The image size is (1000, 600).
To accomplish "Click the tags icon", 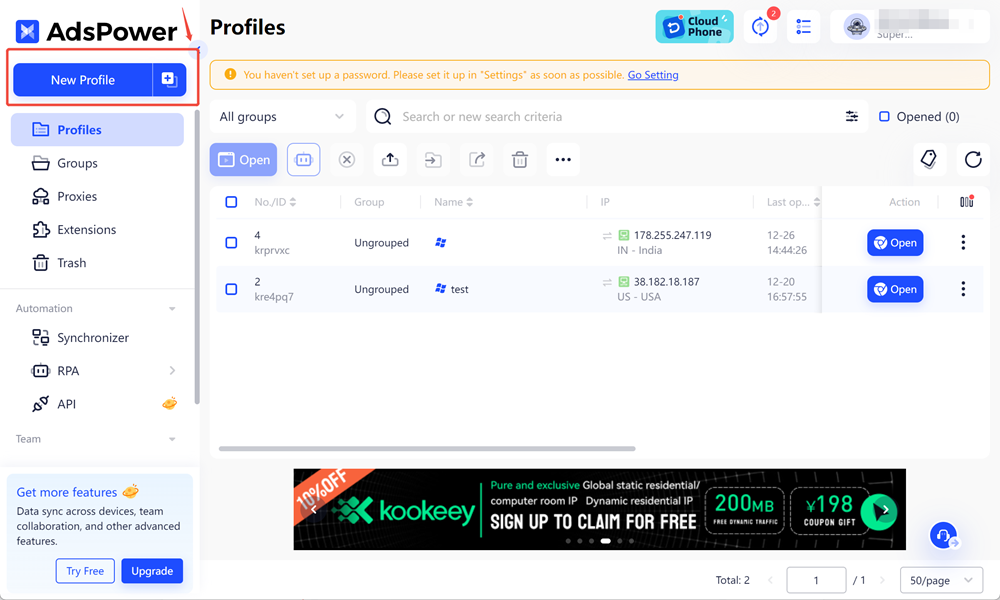I will [x=929, y=159].
